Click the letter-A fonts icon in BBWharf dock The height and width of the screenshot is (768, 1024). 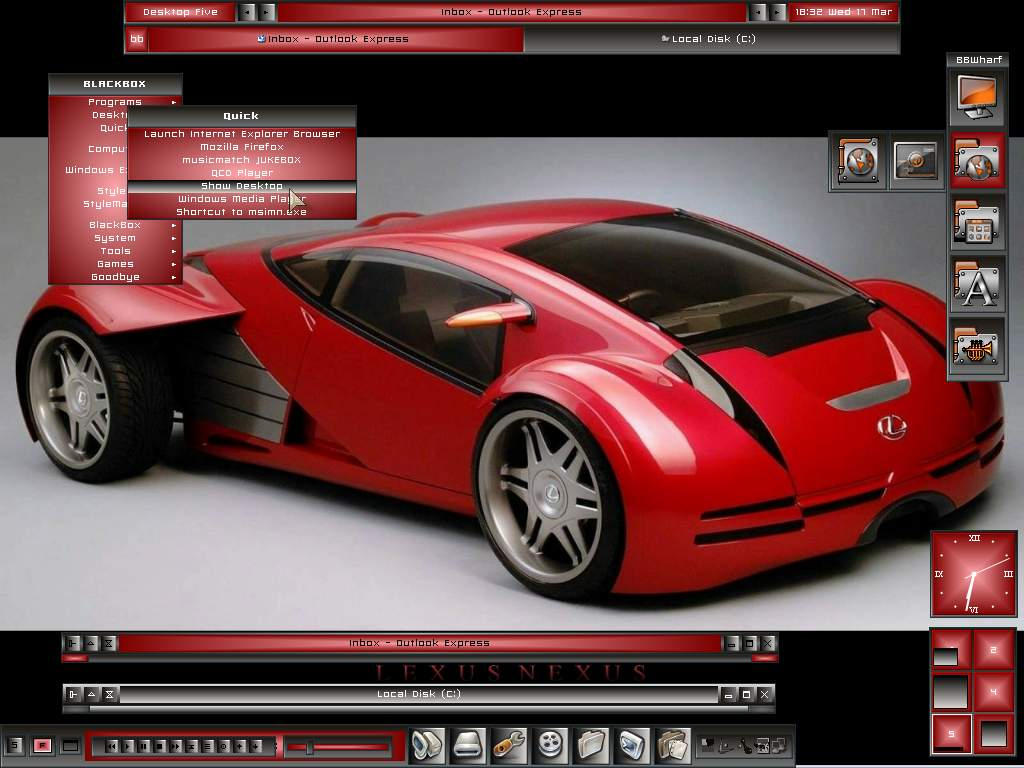pyautogui.click(x=977, y=285)
